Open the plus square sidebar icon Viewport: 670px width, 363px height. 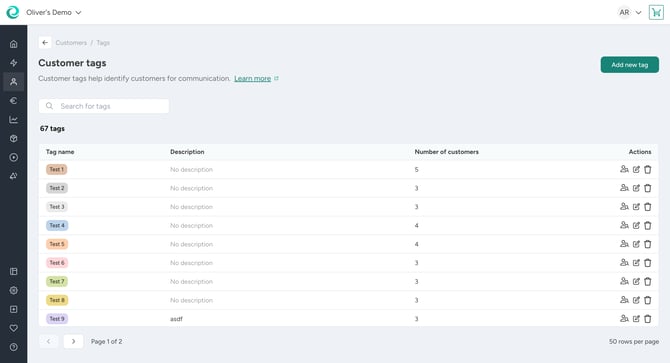[14, 309]
